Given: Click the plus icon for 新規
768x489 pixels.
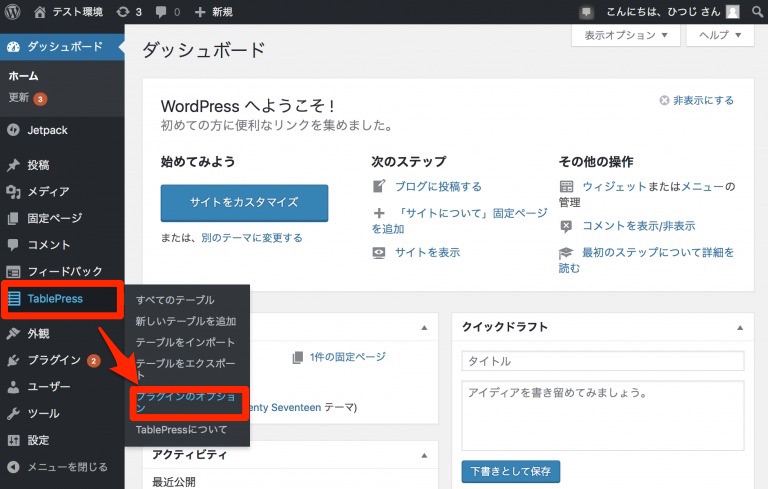Looking at the screenshot, I should pos(200,12).
